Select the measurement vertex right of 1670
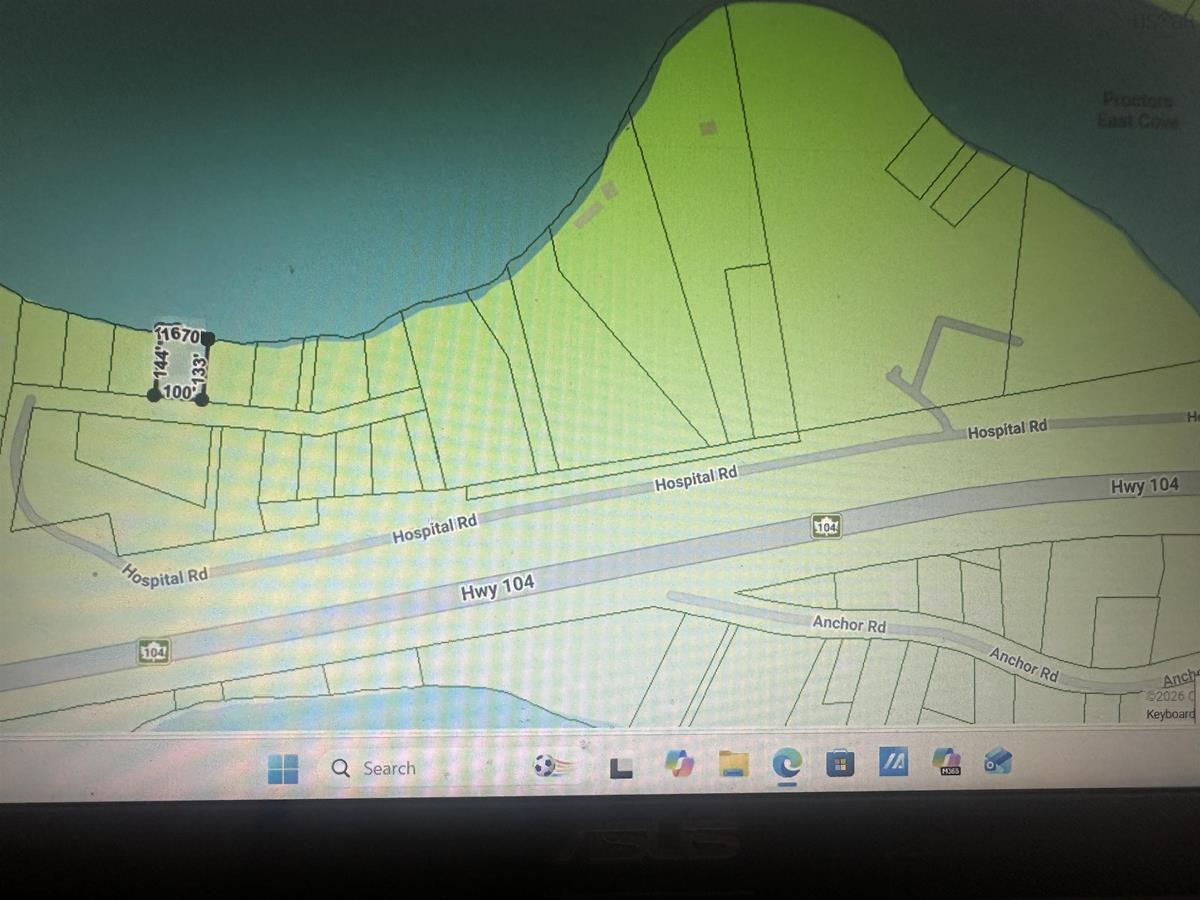Screen dimensions: 1200x900 (x=208, y=338)
